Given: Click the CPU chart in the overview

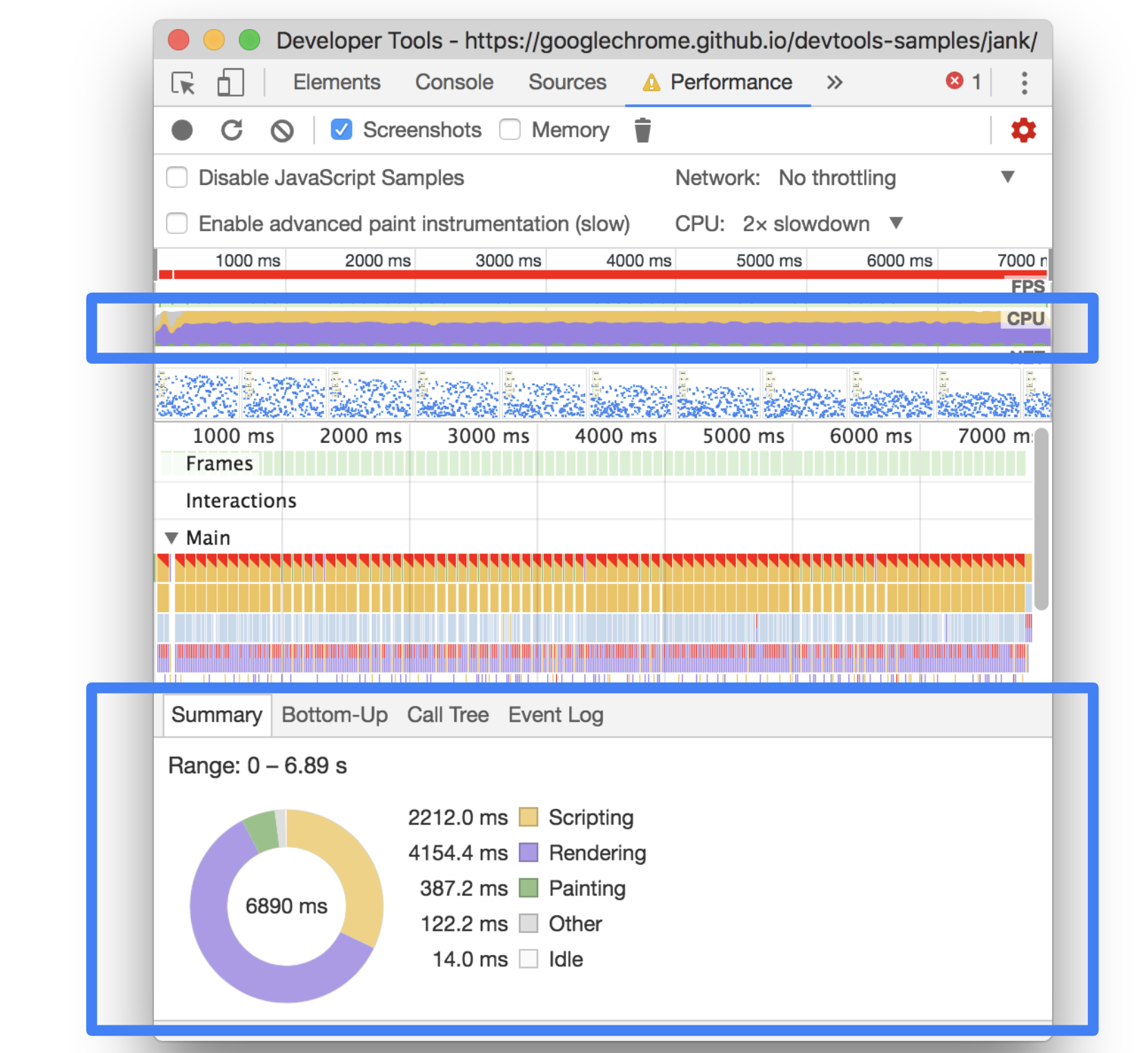Looking at the screenshot, I should click(603, 328).
